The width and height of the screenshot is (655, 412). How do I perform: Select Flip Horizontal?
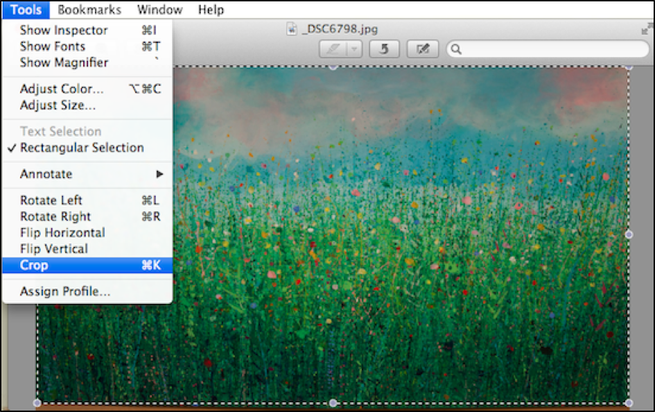[87, 233]
